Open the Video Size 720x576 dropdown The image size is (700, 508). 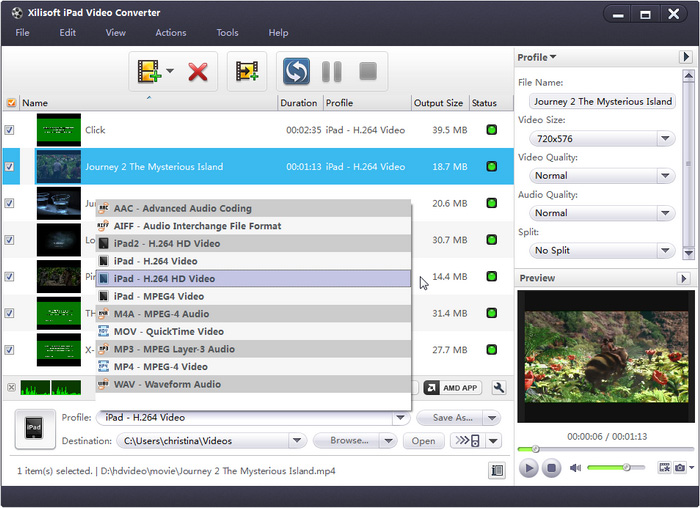(598, 139)
